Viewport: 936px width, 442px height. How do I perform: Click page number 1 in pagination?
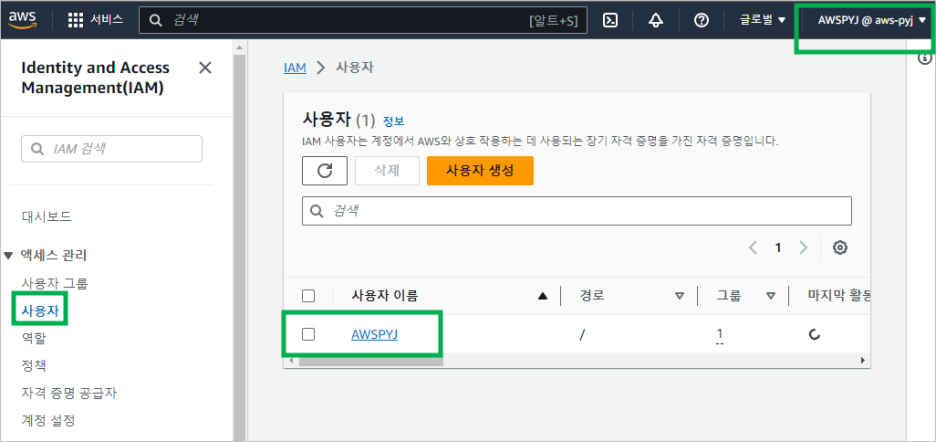[x=778, y=247]
